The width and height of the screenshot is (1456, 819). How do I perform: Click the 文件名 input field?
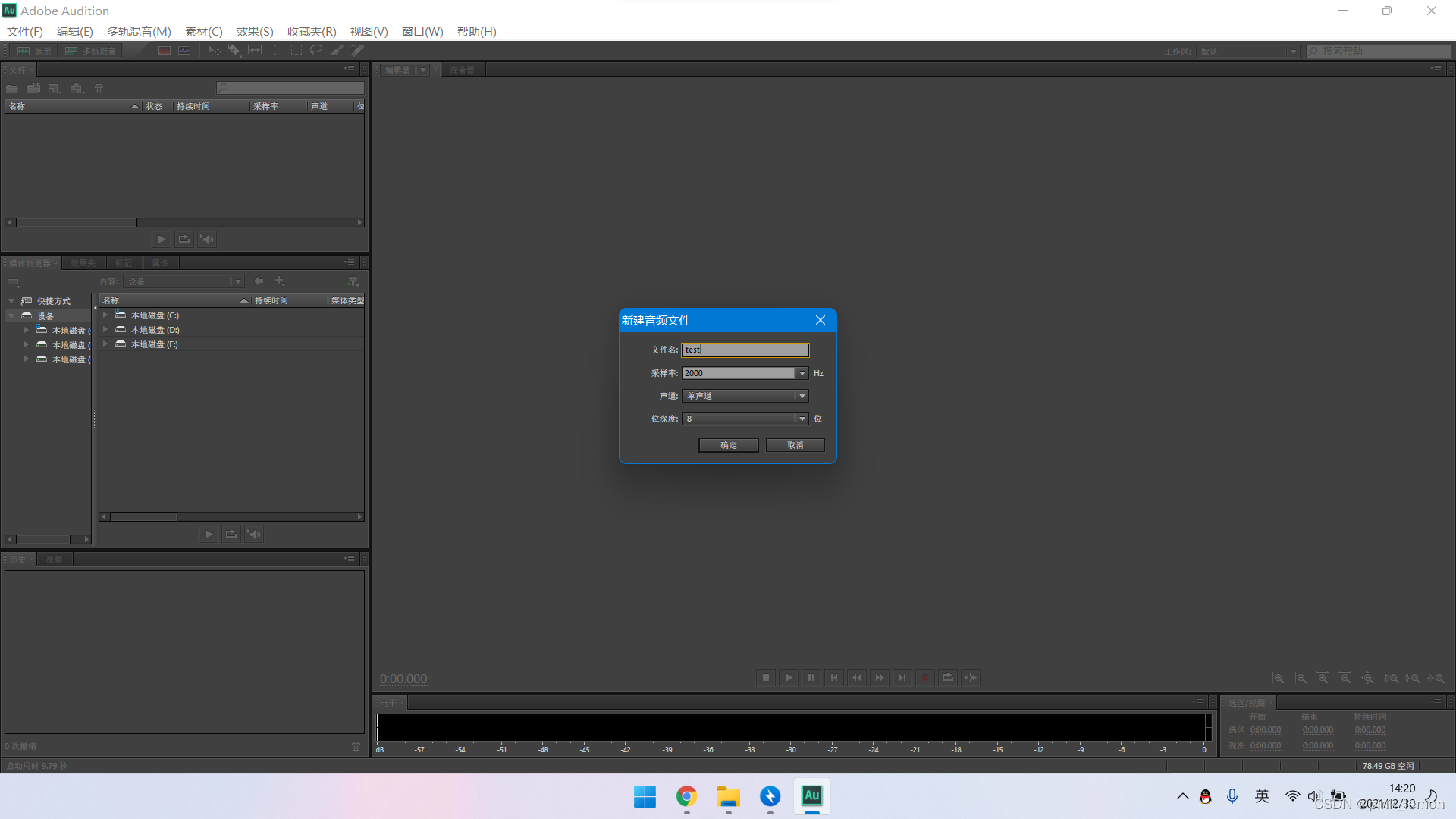point(745,350)
